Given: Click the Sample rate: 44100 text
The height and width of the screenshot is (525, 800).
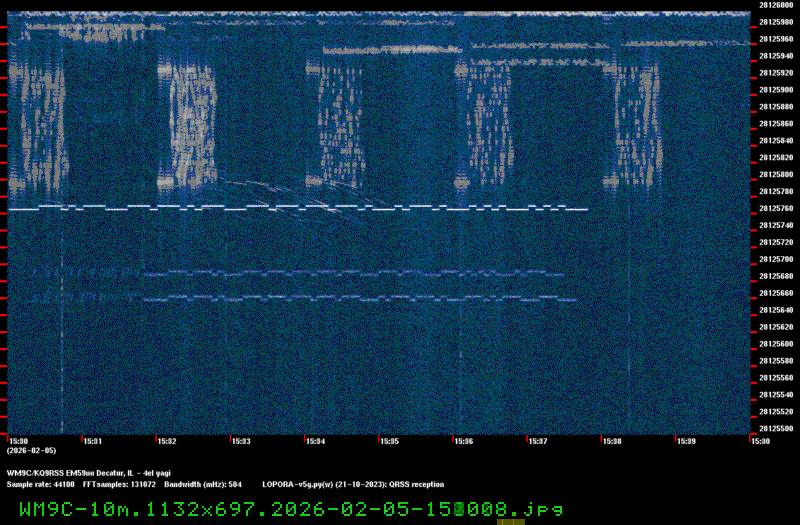Looking at the screenshot, I should 40,485.
